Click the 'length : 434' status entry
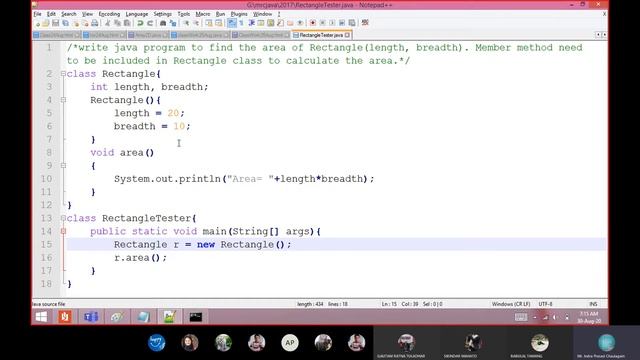640x360 pixels. coord(310,304)
